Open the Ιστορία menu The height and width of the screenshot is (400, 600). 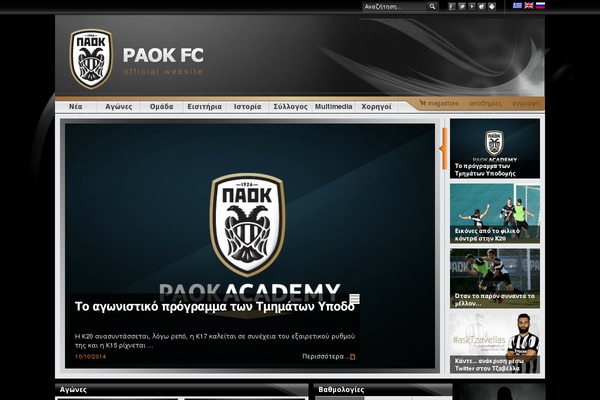click(248, 107)
